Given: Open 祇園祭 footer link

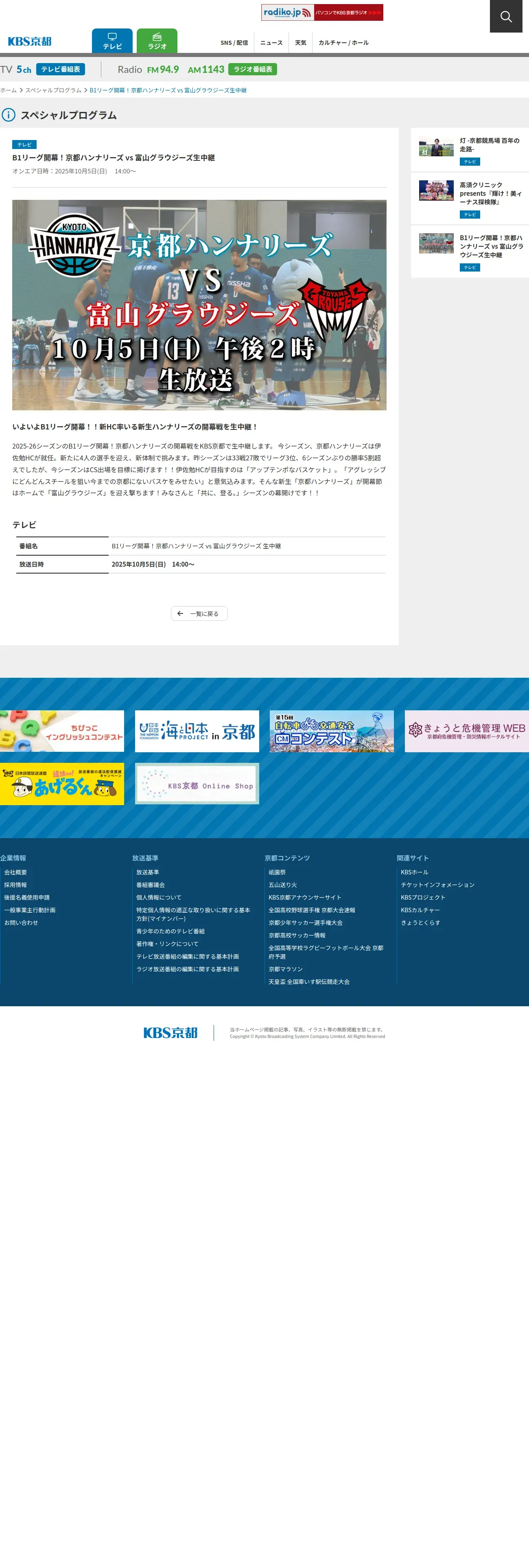Looking at the screenshot, I should point(277,872).
